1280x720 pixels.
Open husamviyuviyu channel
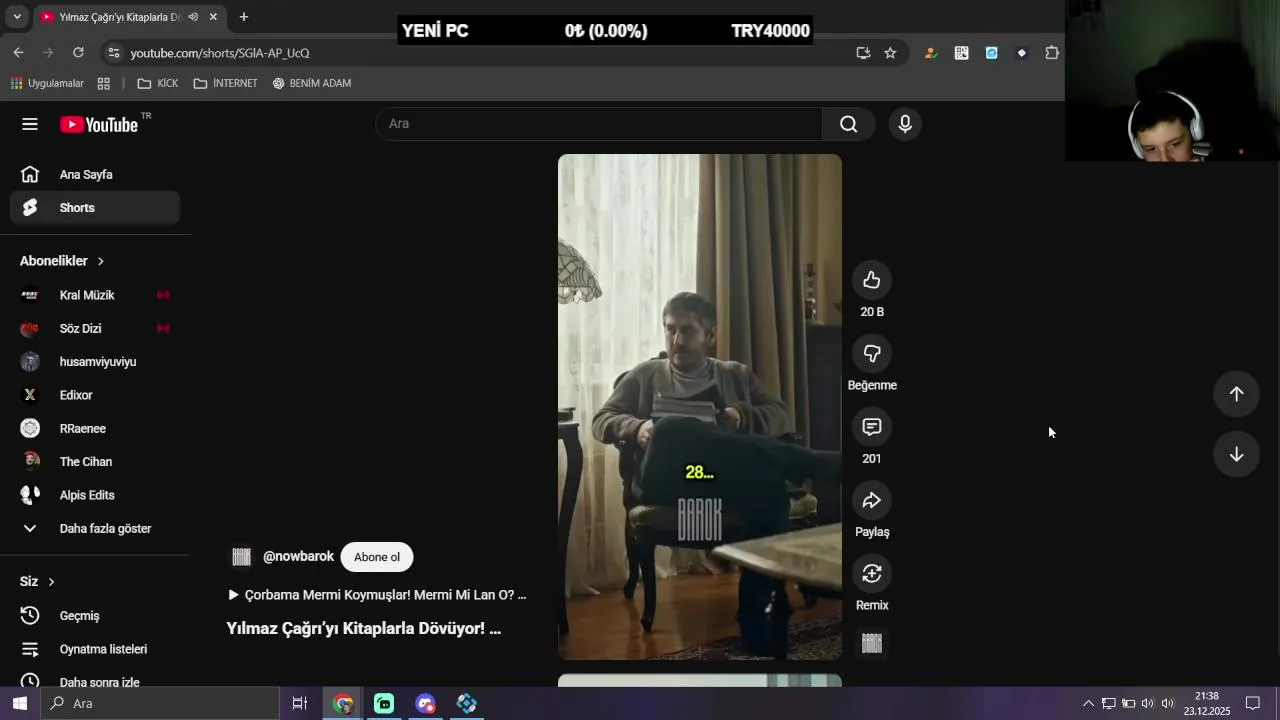pos(95,362)
